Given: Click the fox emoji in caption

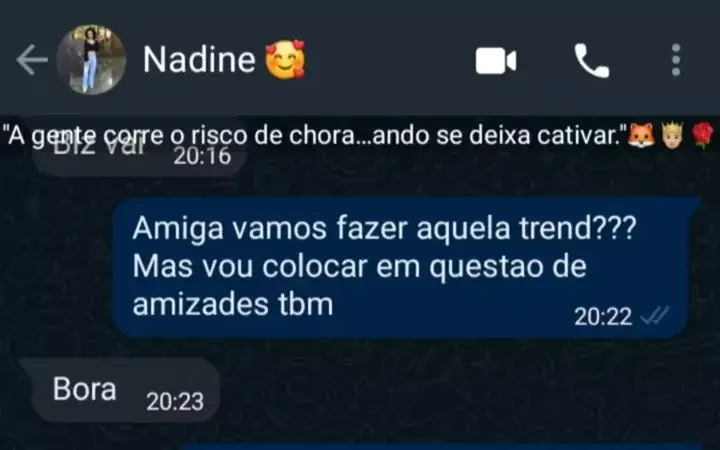Looking at the screenshot, I should coord(641,135).
